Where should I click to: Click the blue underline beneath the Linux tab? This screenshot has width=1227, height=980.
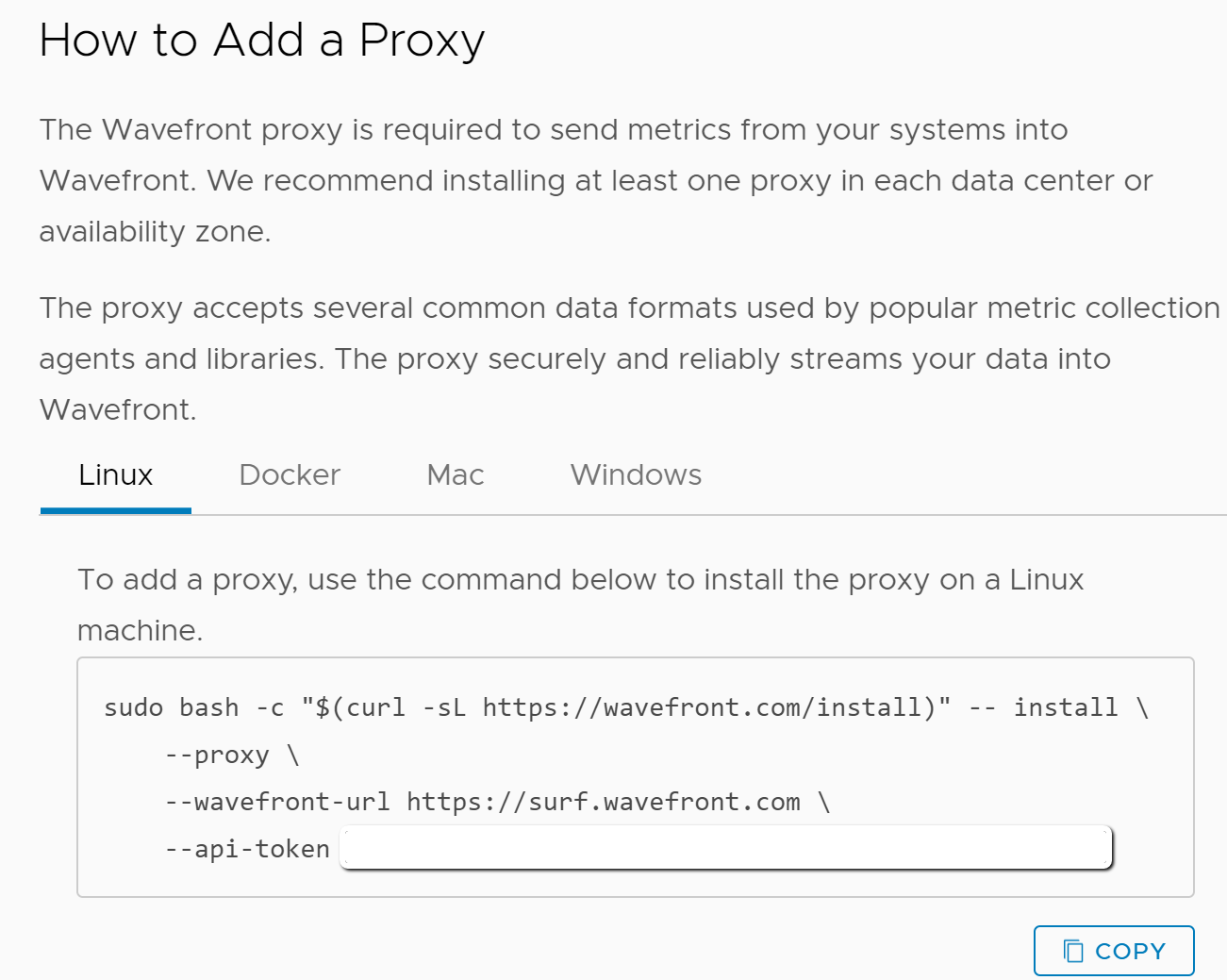116,510
